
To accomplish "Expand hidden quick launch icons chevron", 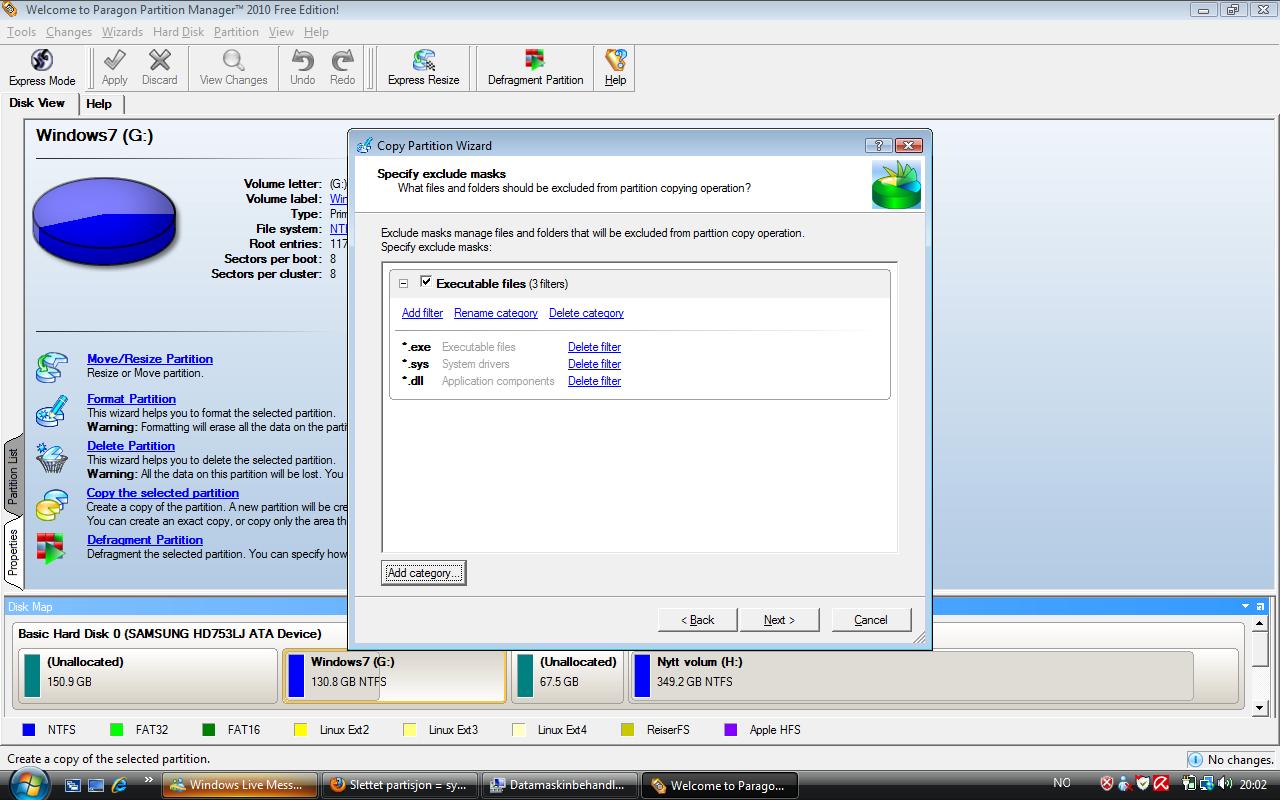I will click(x=149, y=779).
